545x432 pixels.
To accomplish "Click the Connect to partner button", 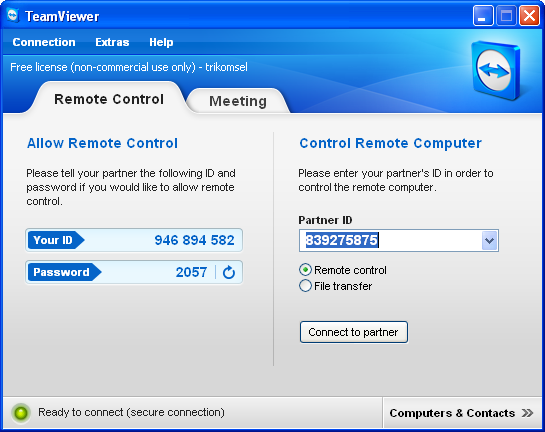I will pyautogui.click(x=353, y=332).
